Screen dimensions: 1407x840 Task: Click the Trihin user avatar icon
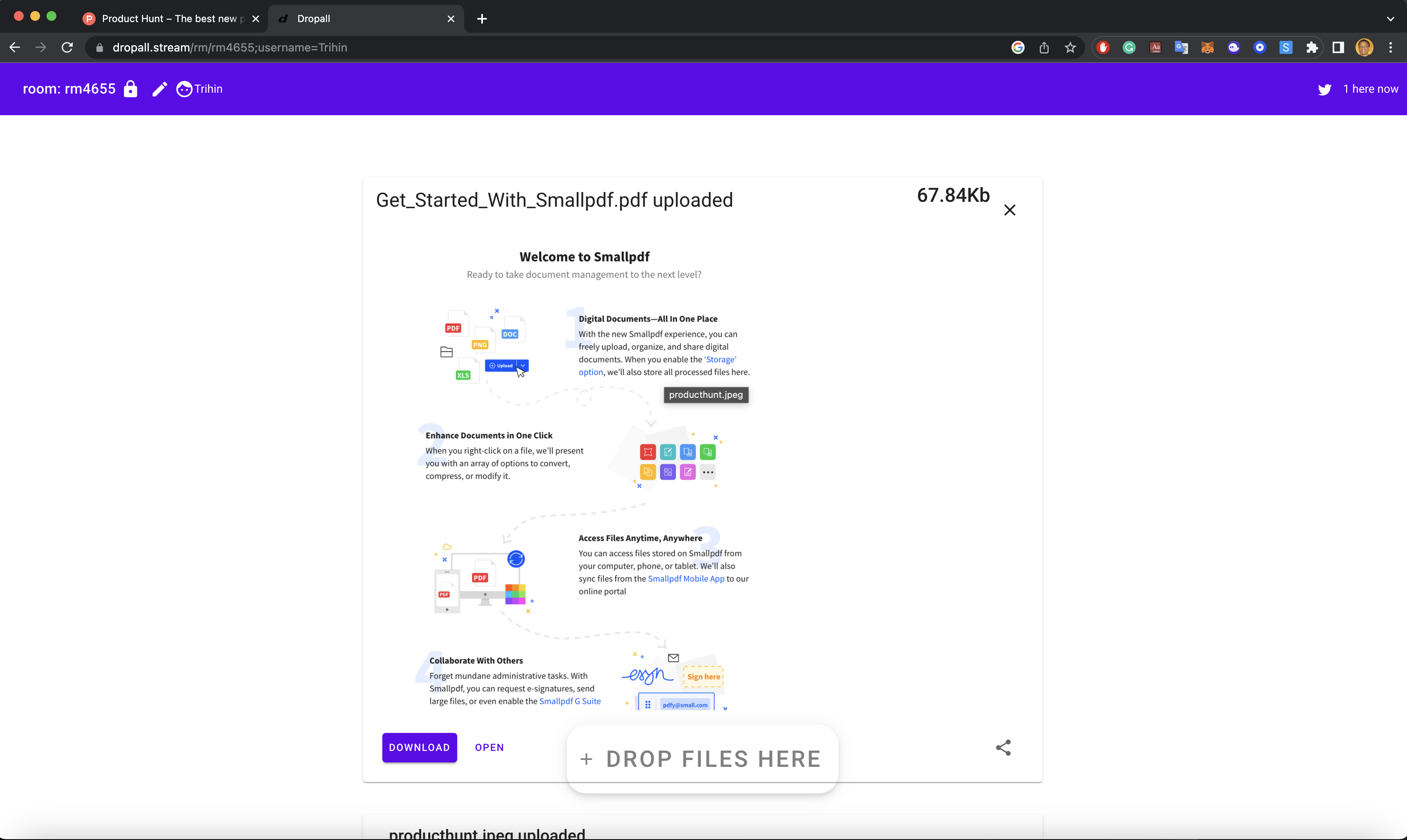coord(184,89)
